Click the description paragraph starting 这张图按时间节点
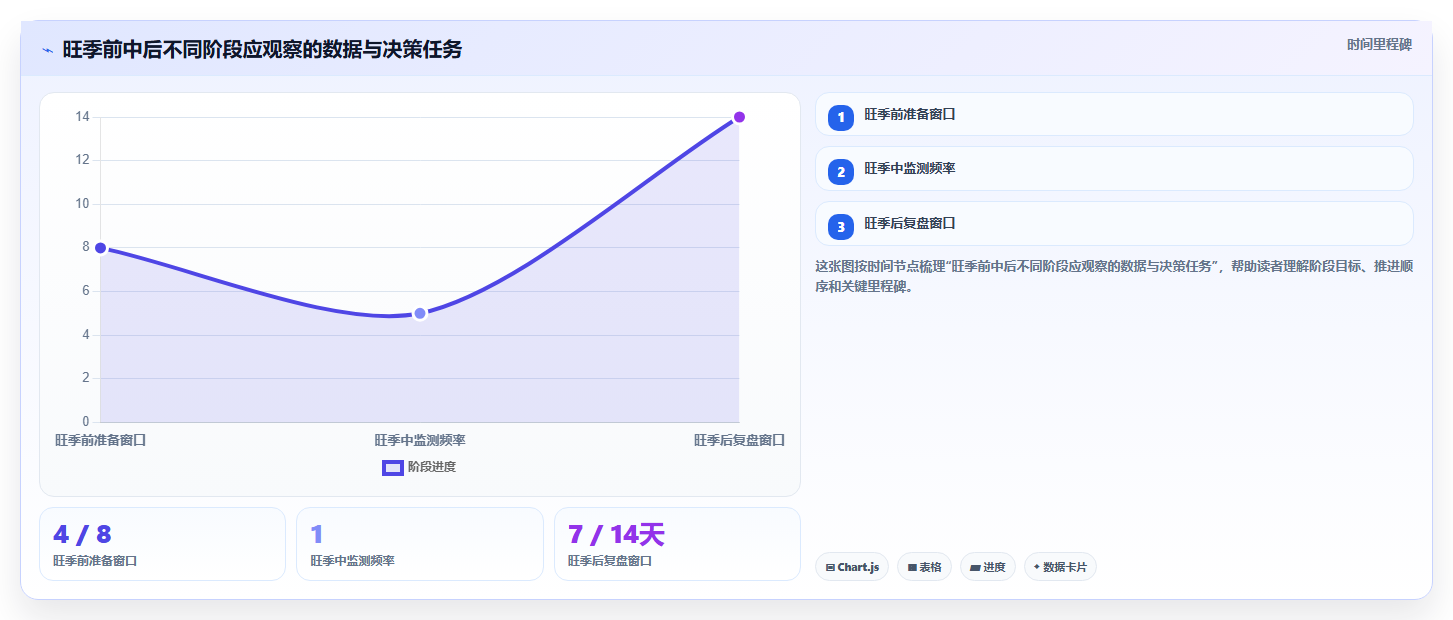1453x620 pixels. pyautogui.click(x=1114, y=276)
